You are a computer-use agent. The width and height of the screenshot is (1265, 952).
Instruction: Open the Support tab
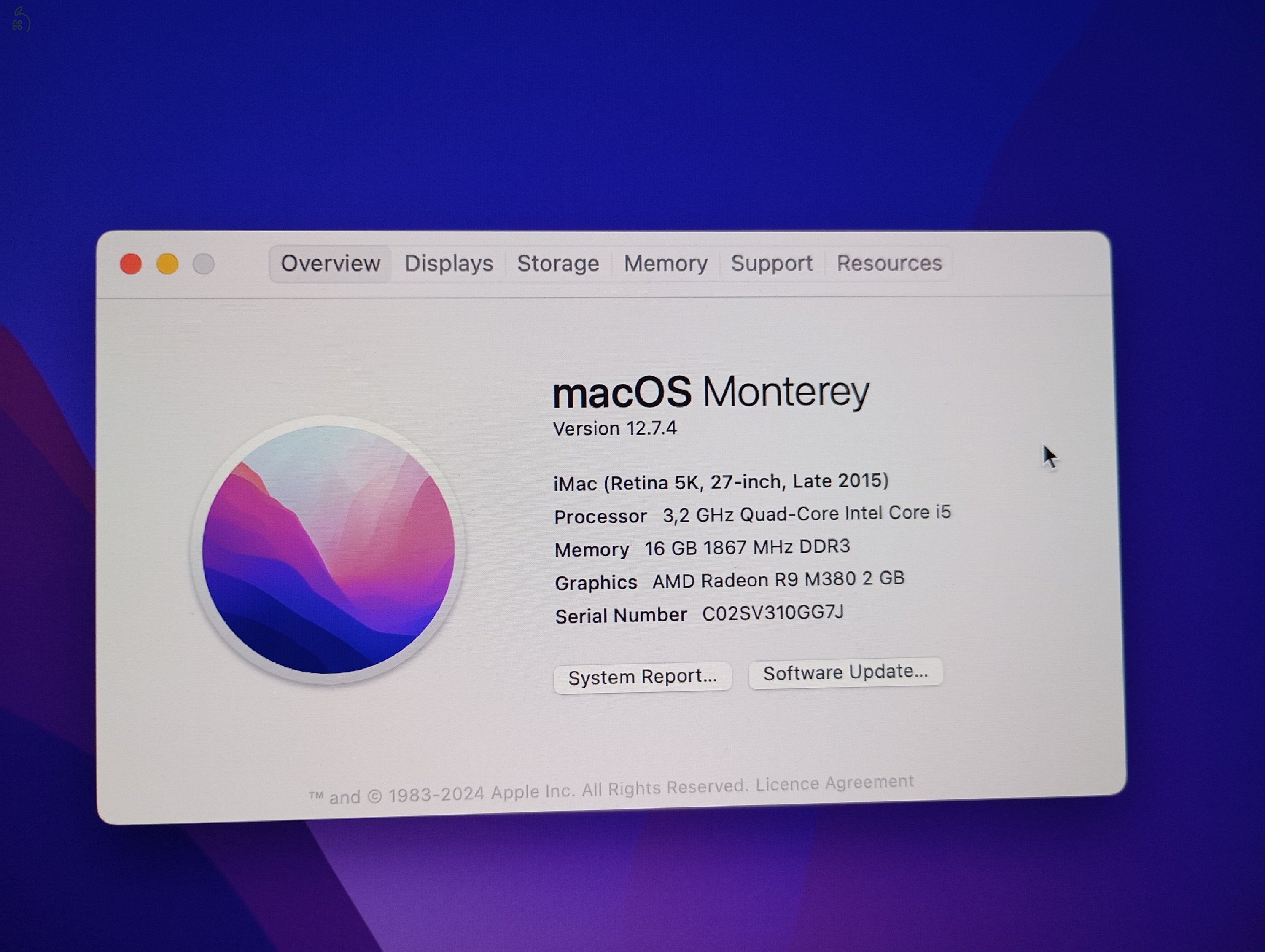[x=772, y=264]
